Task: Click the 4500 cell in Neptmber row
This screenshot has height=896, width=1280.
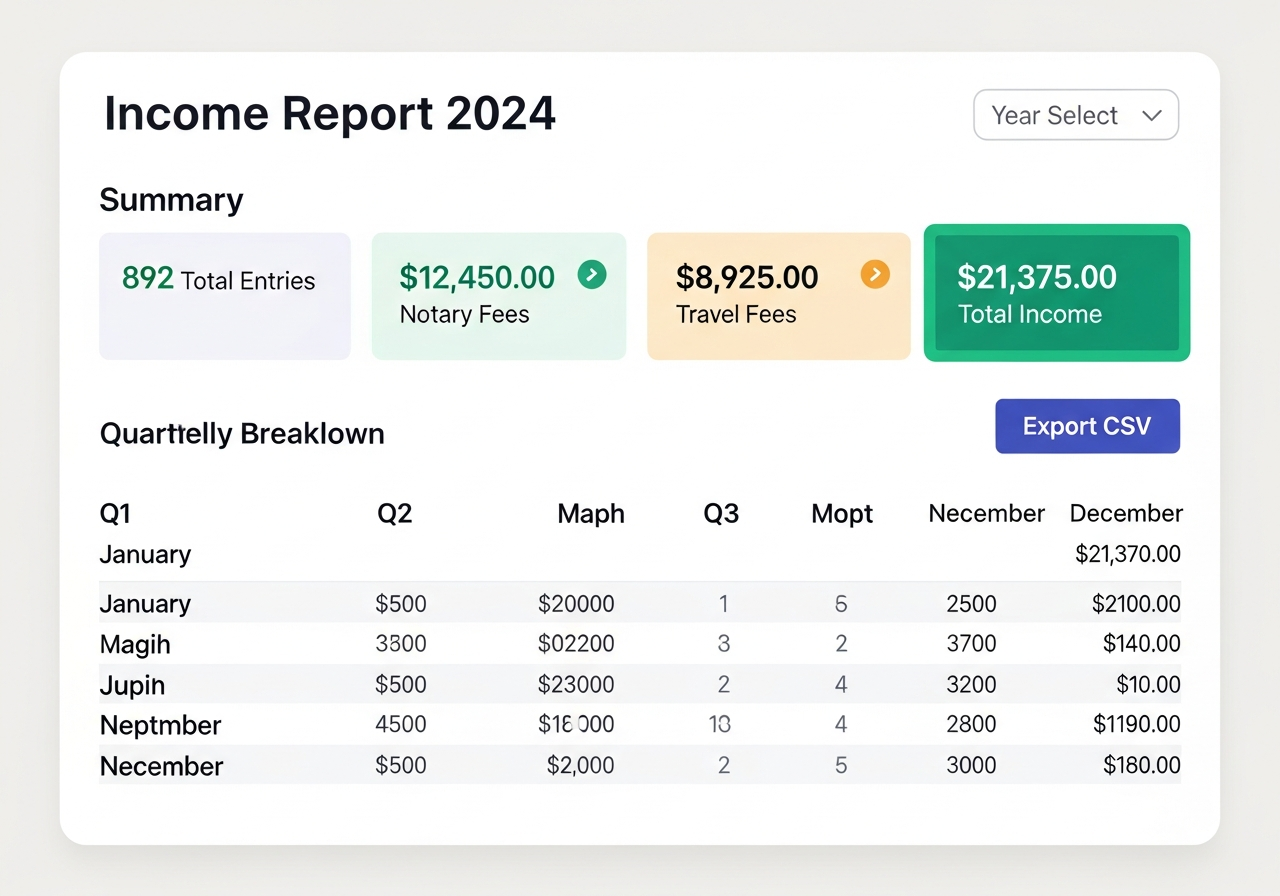Action: (x=401, y=724)
